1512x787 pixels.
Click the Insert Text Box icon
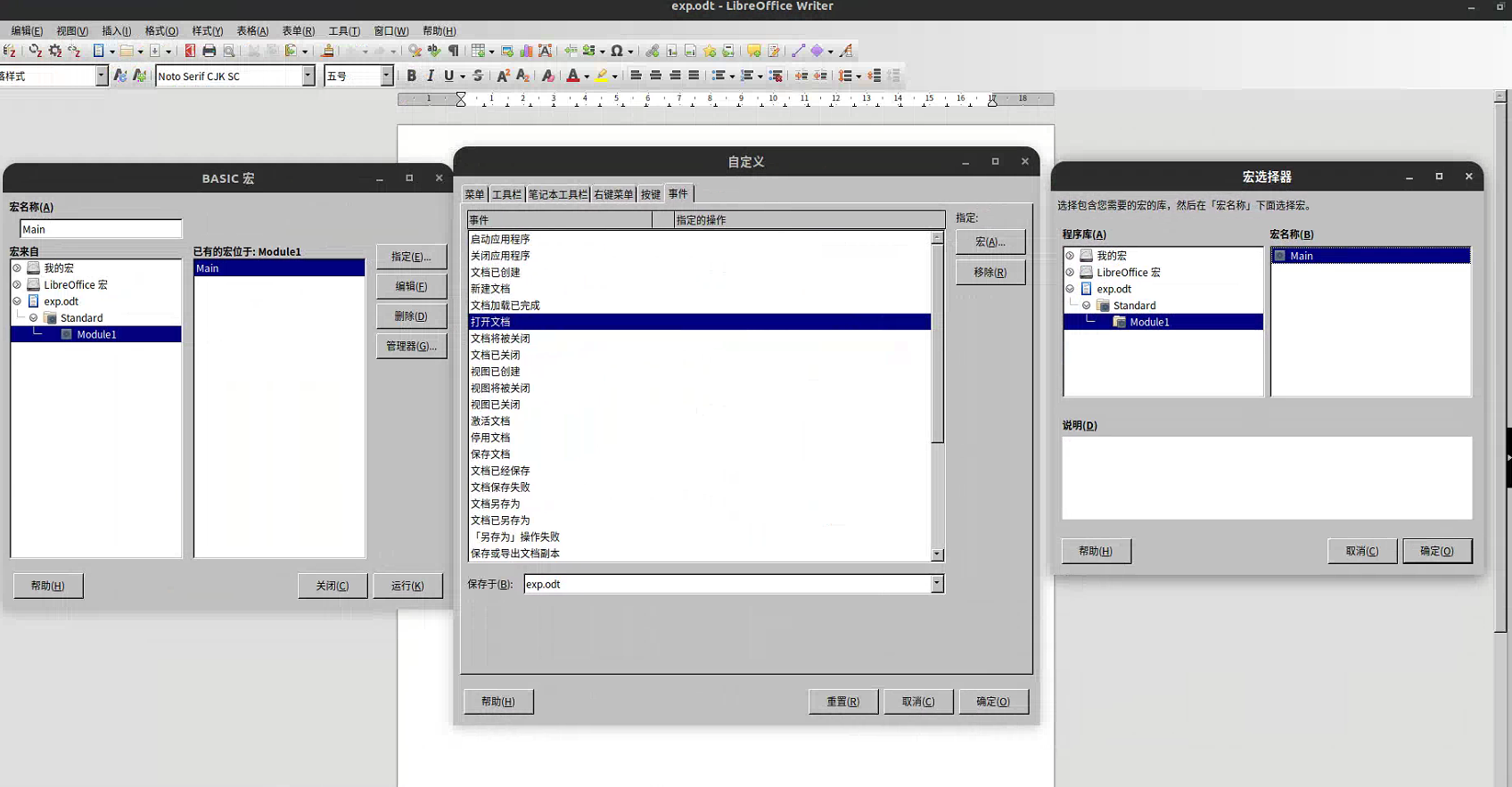coord(546,51)
